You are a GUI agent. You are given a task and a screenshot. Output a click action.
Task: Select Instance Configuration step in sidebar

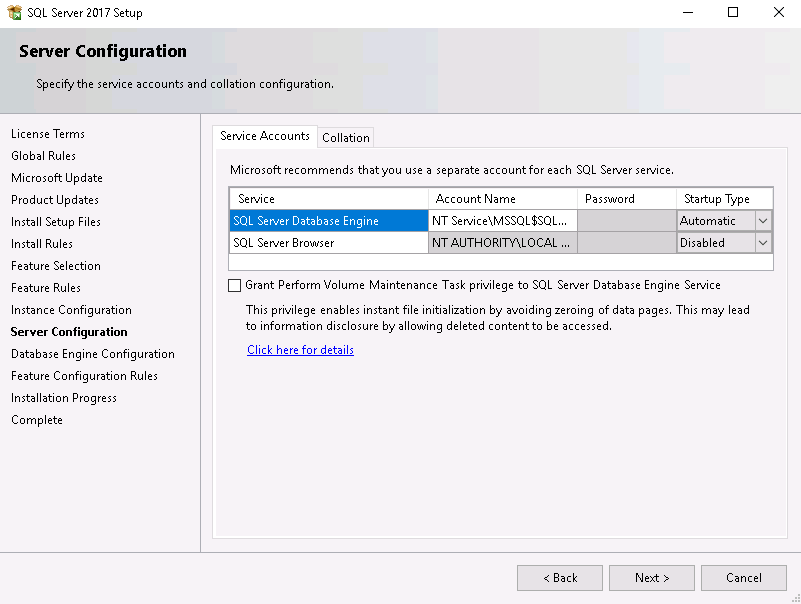[71, 310]
